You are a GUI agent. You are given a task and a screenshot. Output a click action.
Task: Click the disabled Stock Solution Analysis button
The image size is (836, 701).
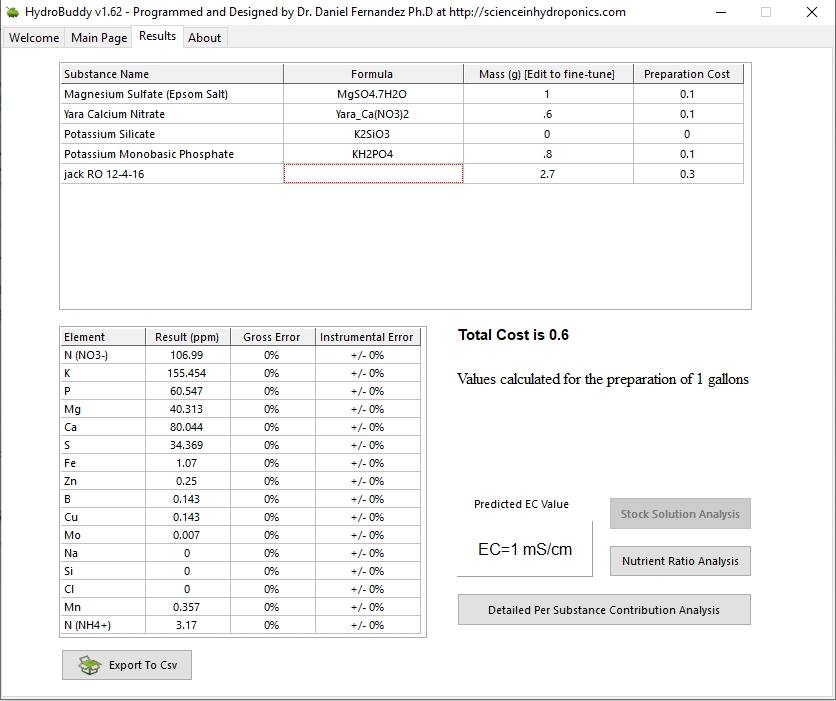coord(680,514)
